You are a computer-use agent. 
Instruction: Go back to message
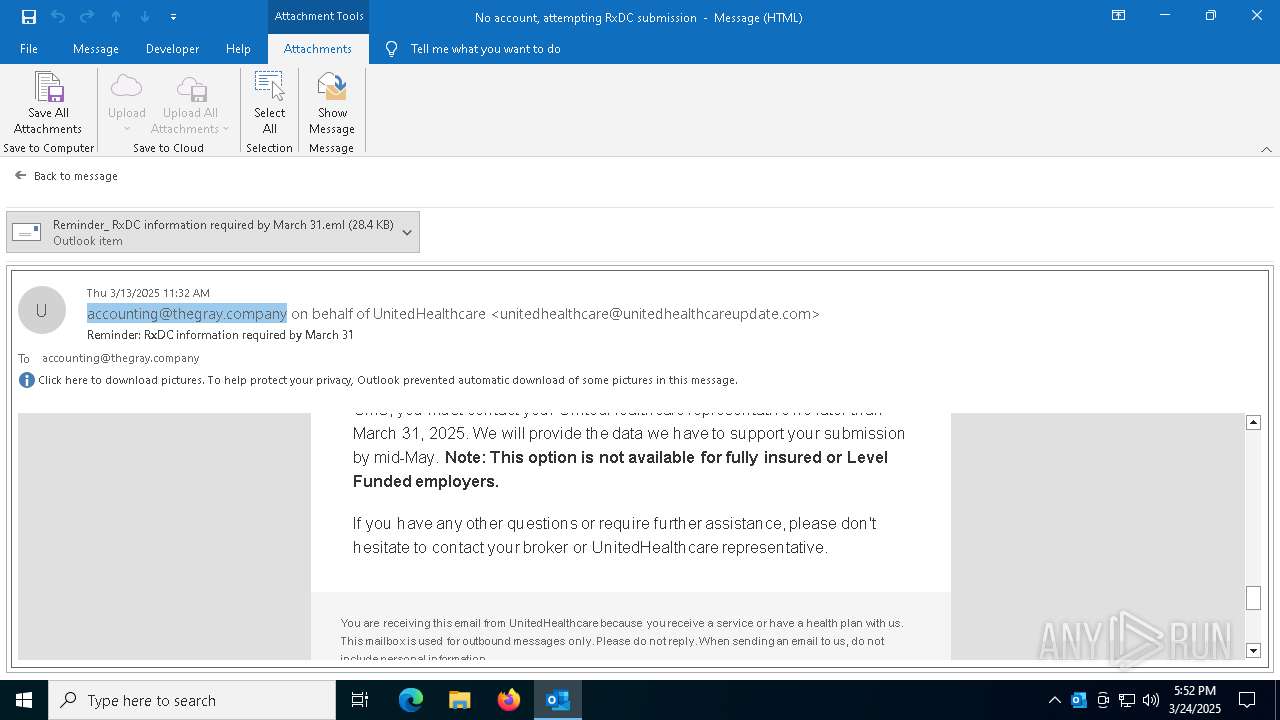pyautogui.click(x=66, y=176)
